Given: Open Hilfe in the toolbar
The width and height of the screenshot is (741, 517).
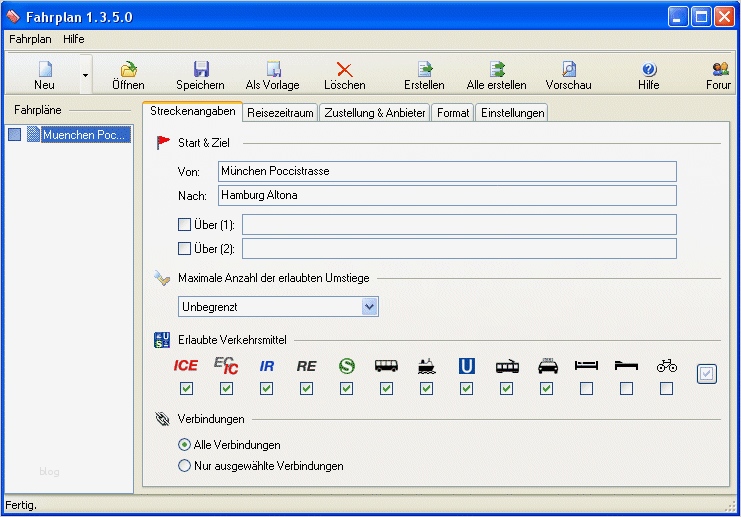Looking at the screenshot, I should click(x=649, y=76).
